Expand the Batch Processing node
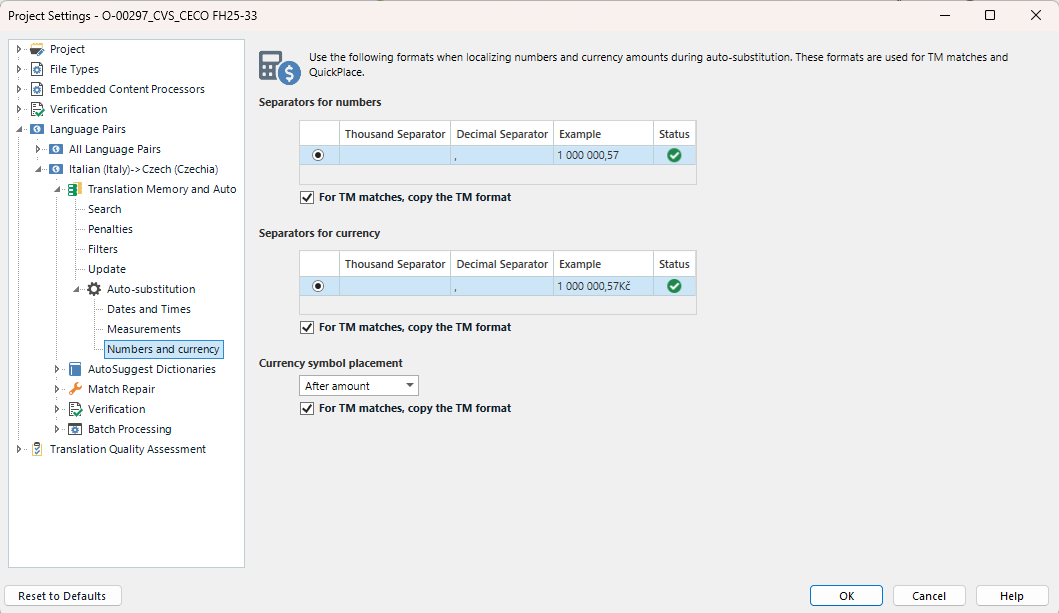 (57, 429)
